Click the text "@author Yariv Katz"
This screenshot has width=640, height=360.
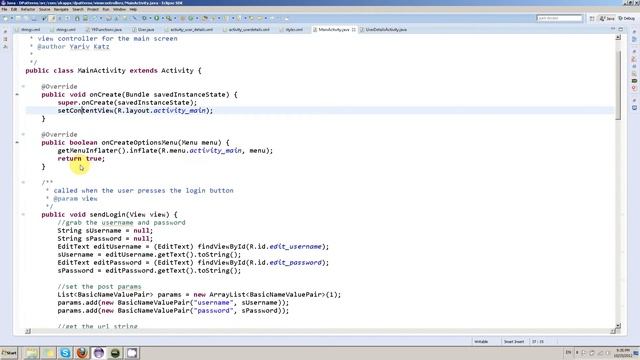(73, 47)
